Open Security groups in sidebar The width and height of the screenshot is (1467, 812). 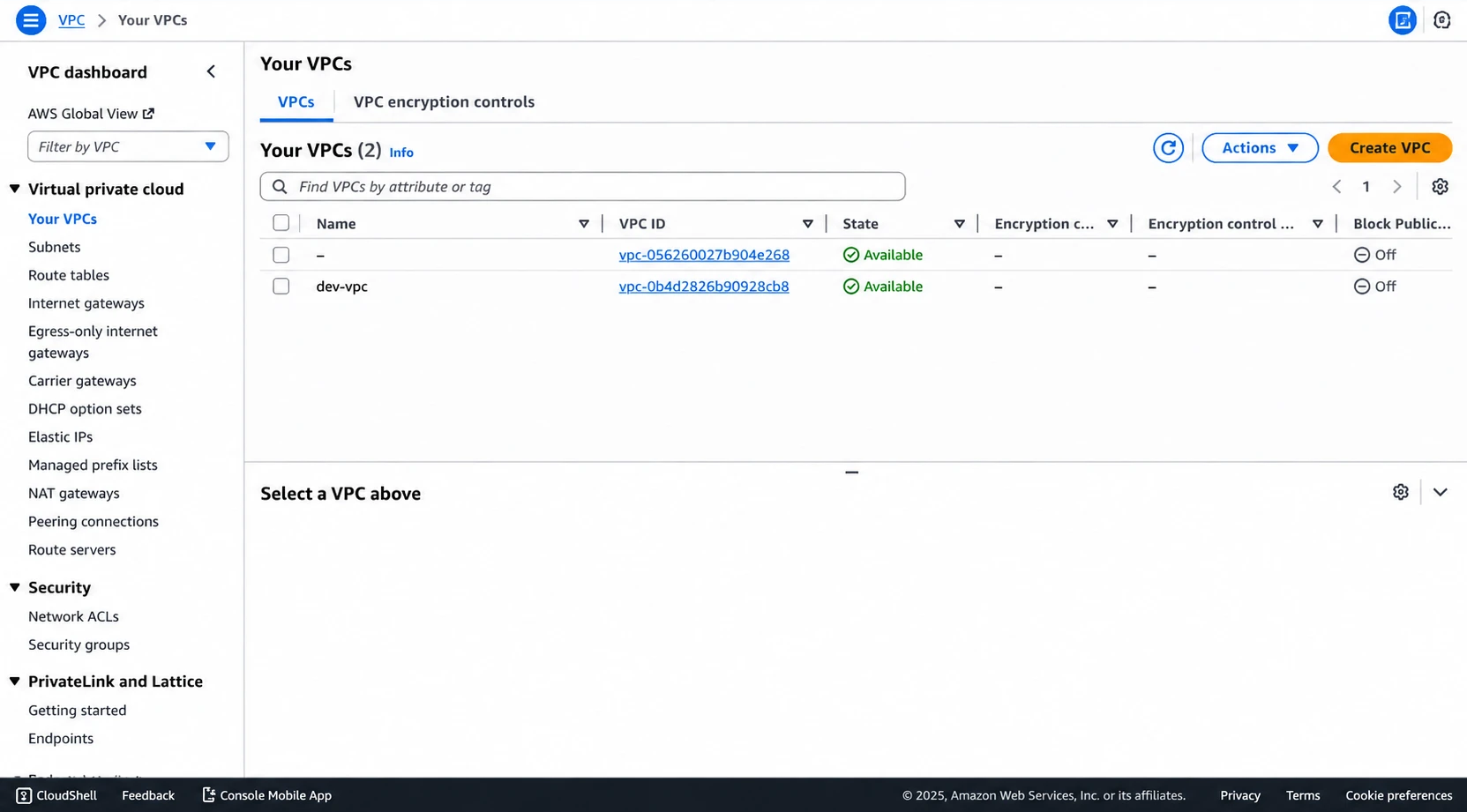[79, 644]
